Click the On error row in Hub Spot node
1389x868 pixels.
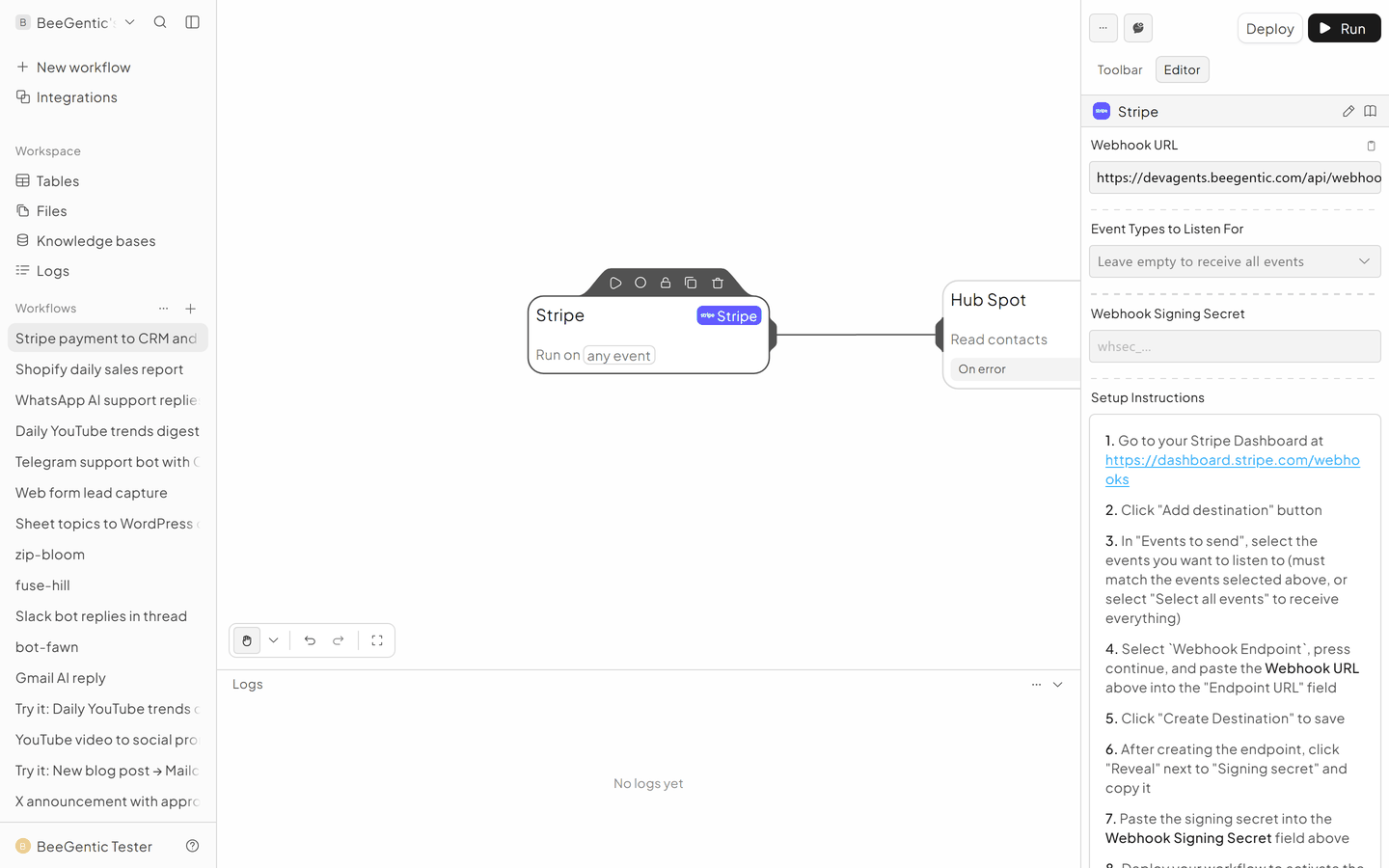click(1015, 369)
